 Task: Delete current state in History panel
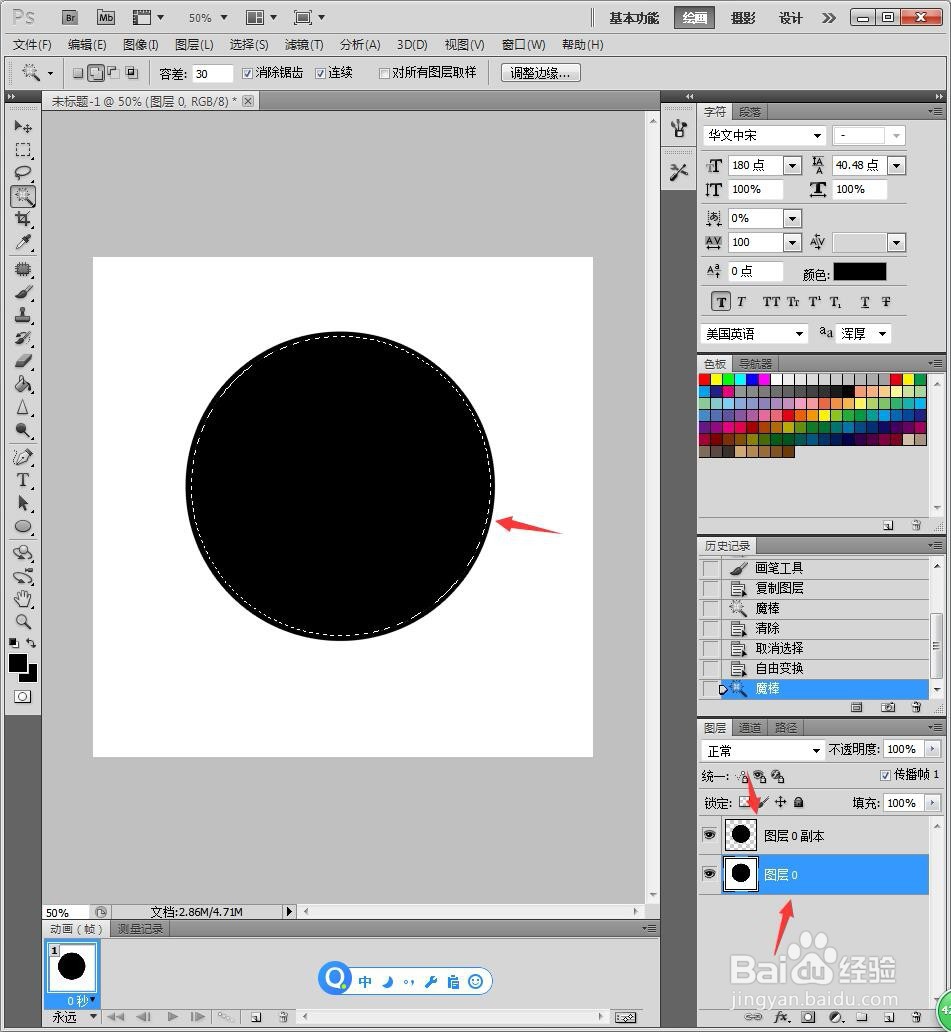pos(916,707)
